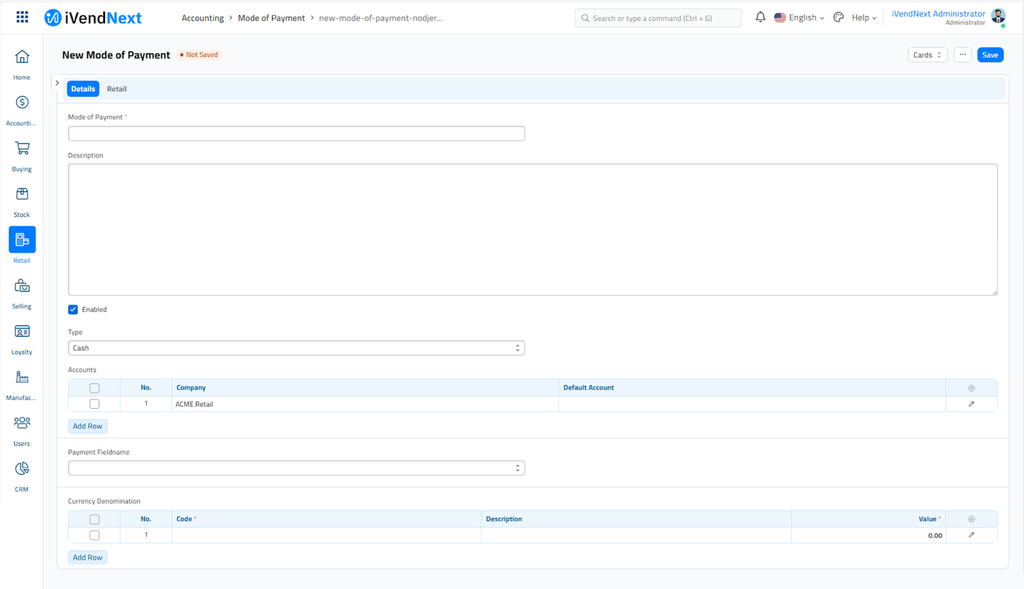Open the Buying module cart icon

coord(22,149)
